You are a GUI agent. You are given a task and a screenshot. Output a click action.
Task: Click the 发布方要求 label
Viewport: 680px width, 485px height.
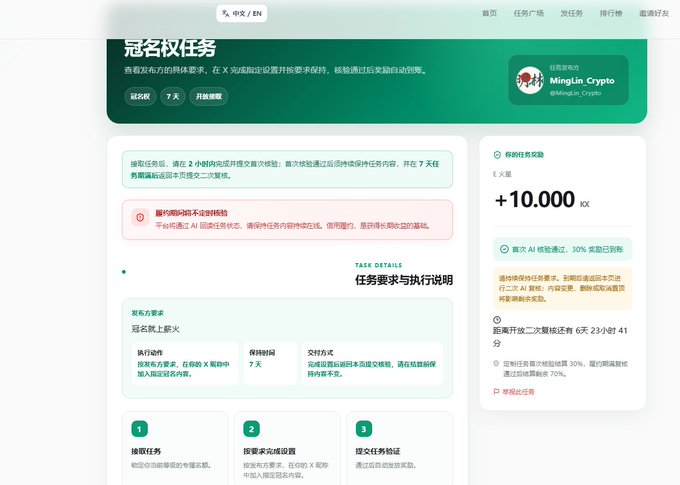(147, 313)
